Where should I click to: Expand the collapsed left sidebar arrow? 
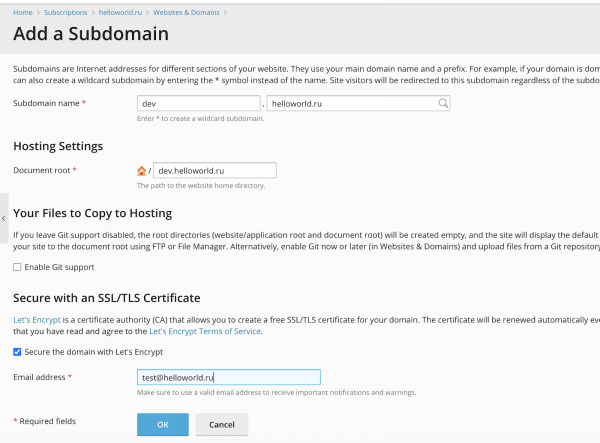4,218
